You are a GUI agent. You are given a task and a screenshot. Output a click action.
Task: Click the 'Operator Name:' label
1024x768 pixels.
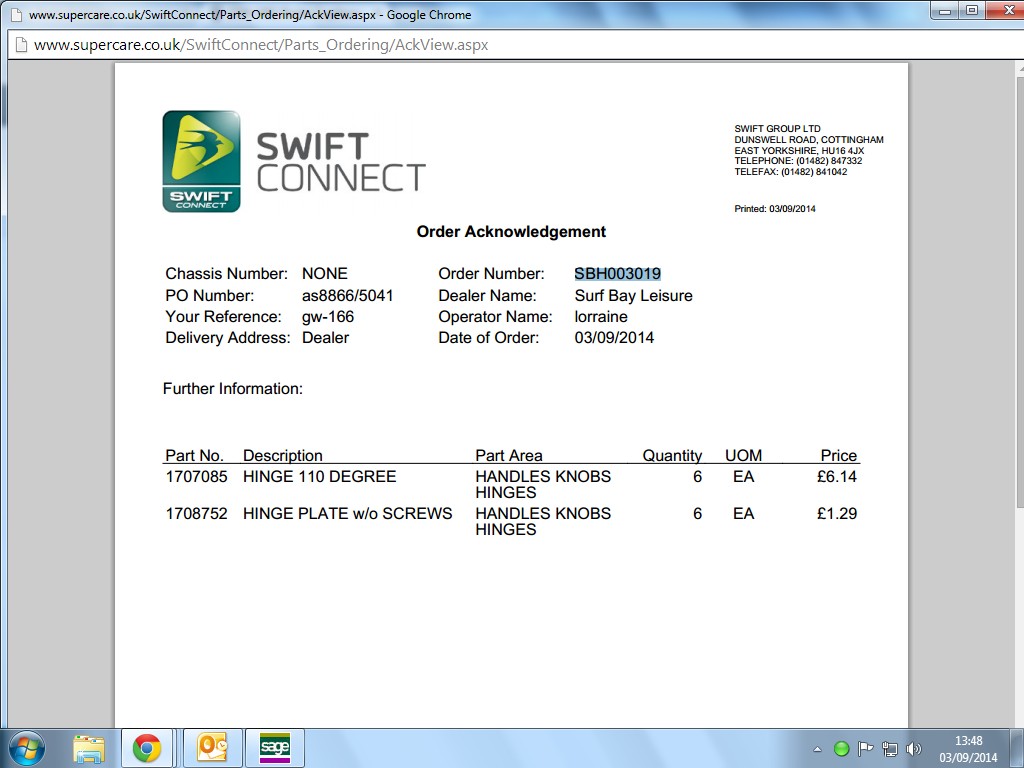[495, 317]
